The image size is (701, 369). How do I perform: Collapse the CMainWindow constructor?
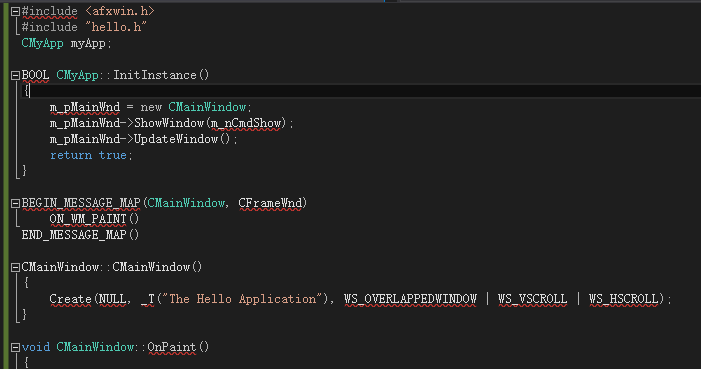(15, 267)
